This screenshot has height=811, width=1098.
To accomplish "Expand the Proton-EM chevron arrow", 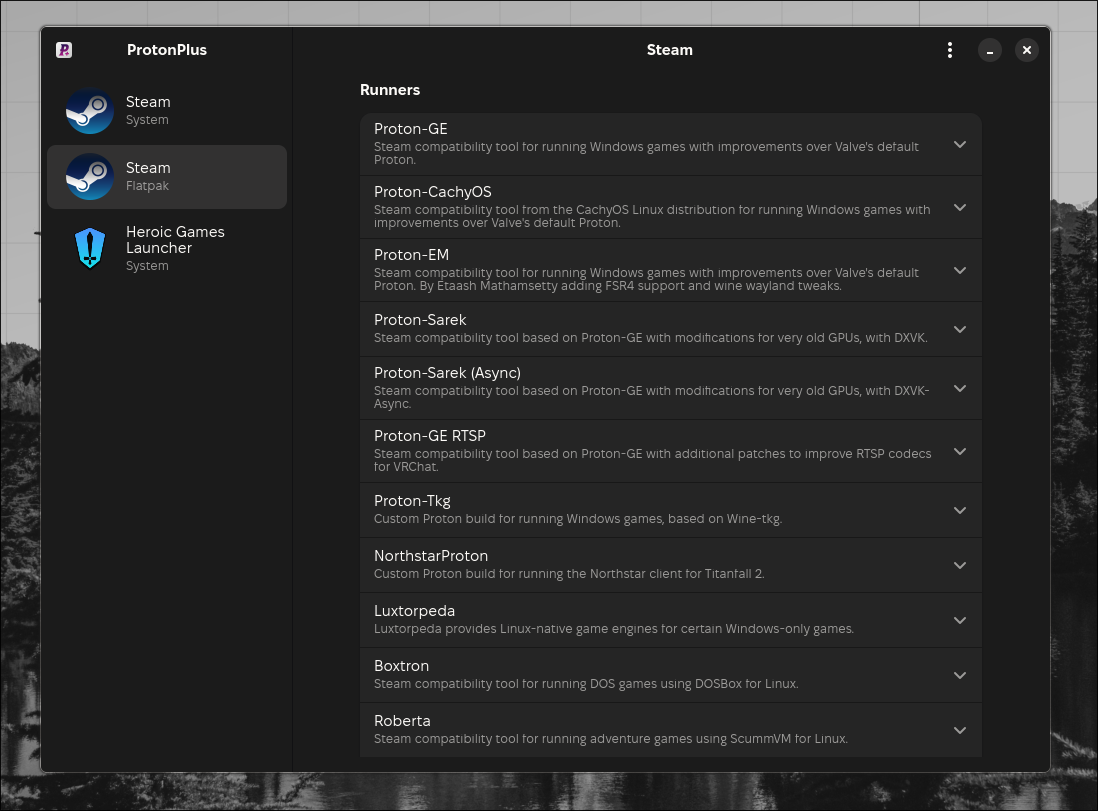I will (959, 270).
